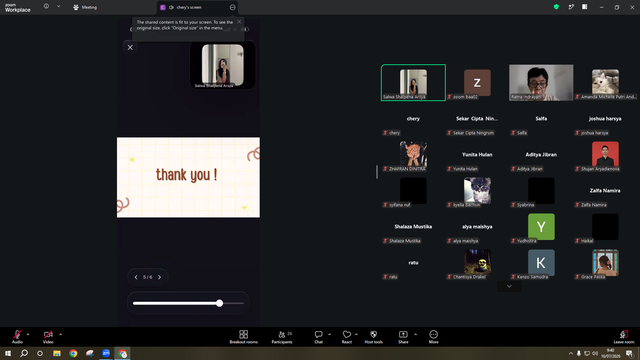Show hidden system tray icons
Viewport: 640px width, 360px height.
pos(571,353)
